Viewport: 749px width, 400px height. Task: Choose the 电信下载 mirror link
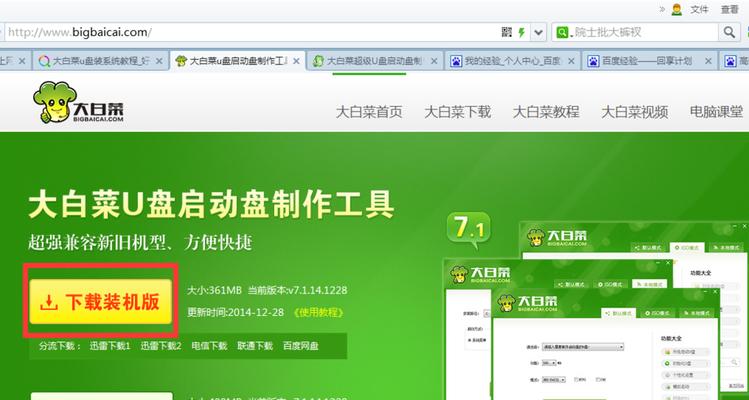click(209, 346)
